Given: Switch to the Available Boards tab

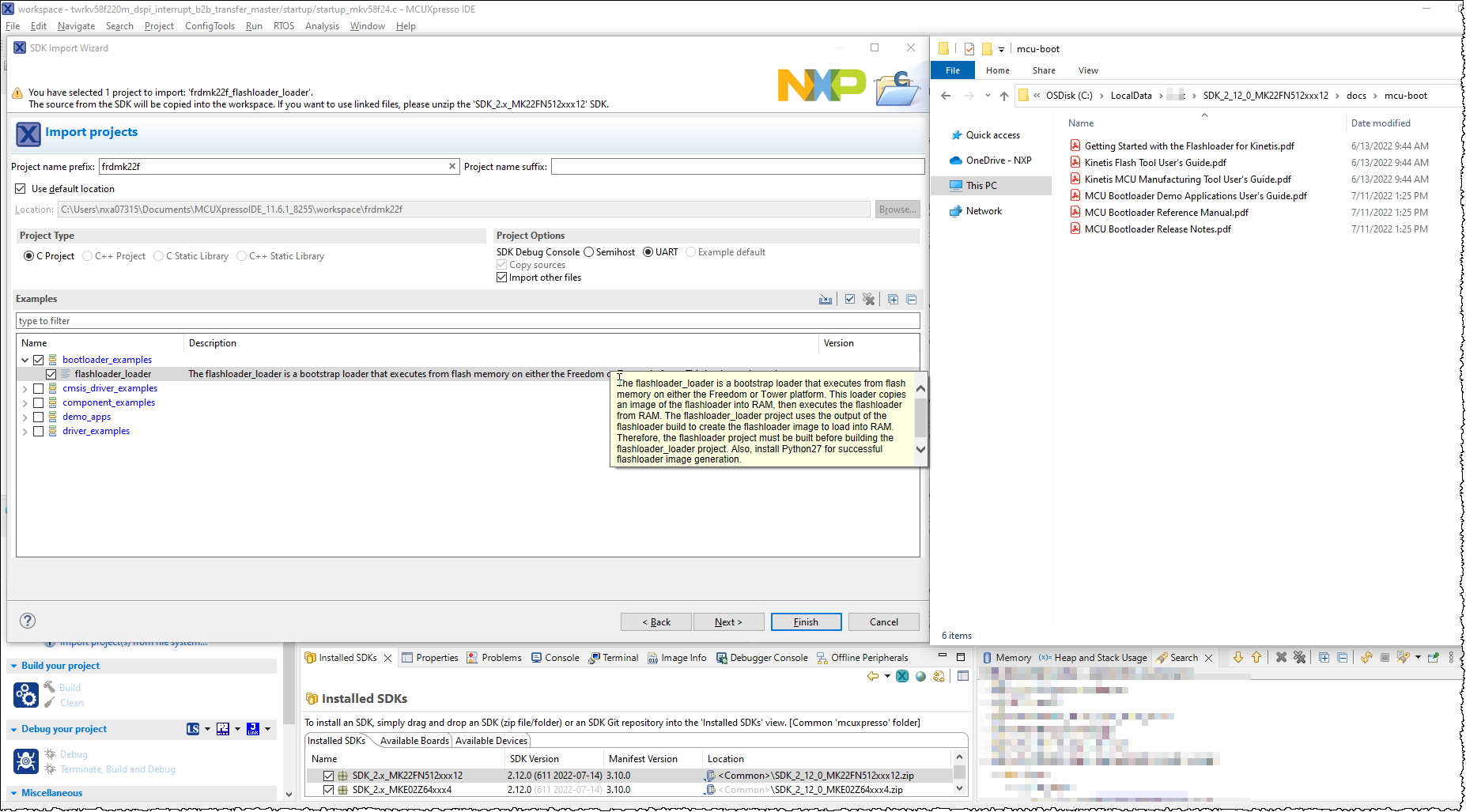Looking at the screenshot, I should click(413, 740).
